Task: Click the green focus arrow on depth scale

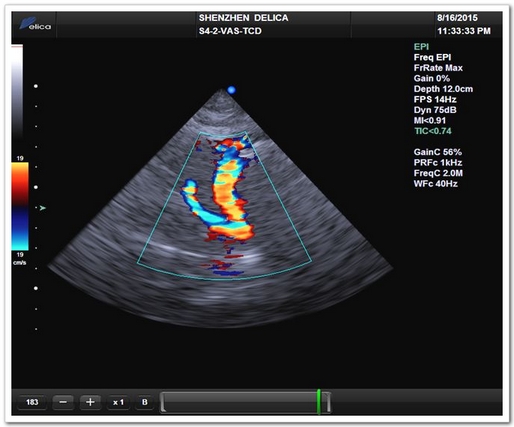Action: (42, 208)
